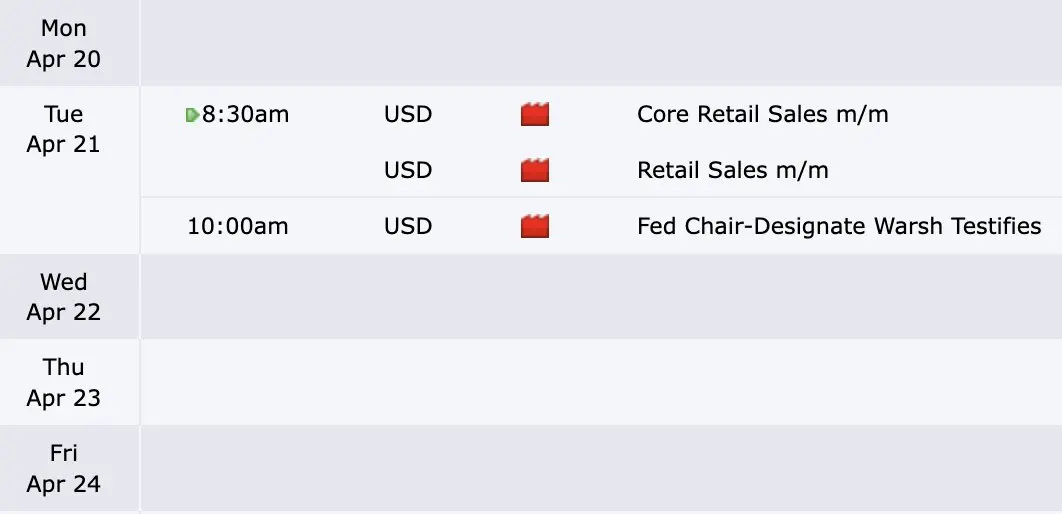The image size is (1062, 514).
Task: Click the empty event row for Wednesday
Action: 600,297
